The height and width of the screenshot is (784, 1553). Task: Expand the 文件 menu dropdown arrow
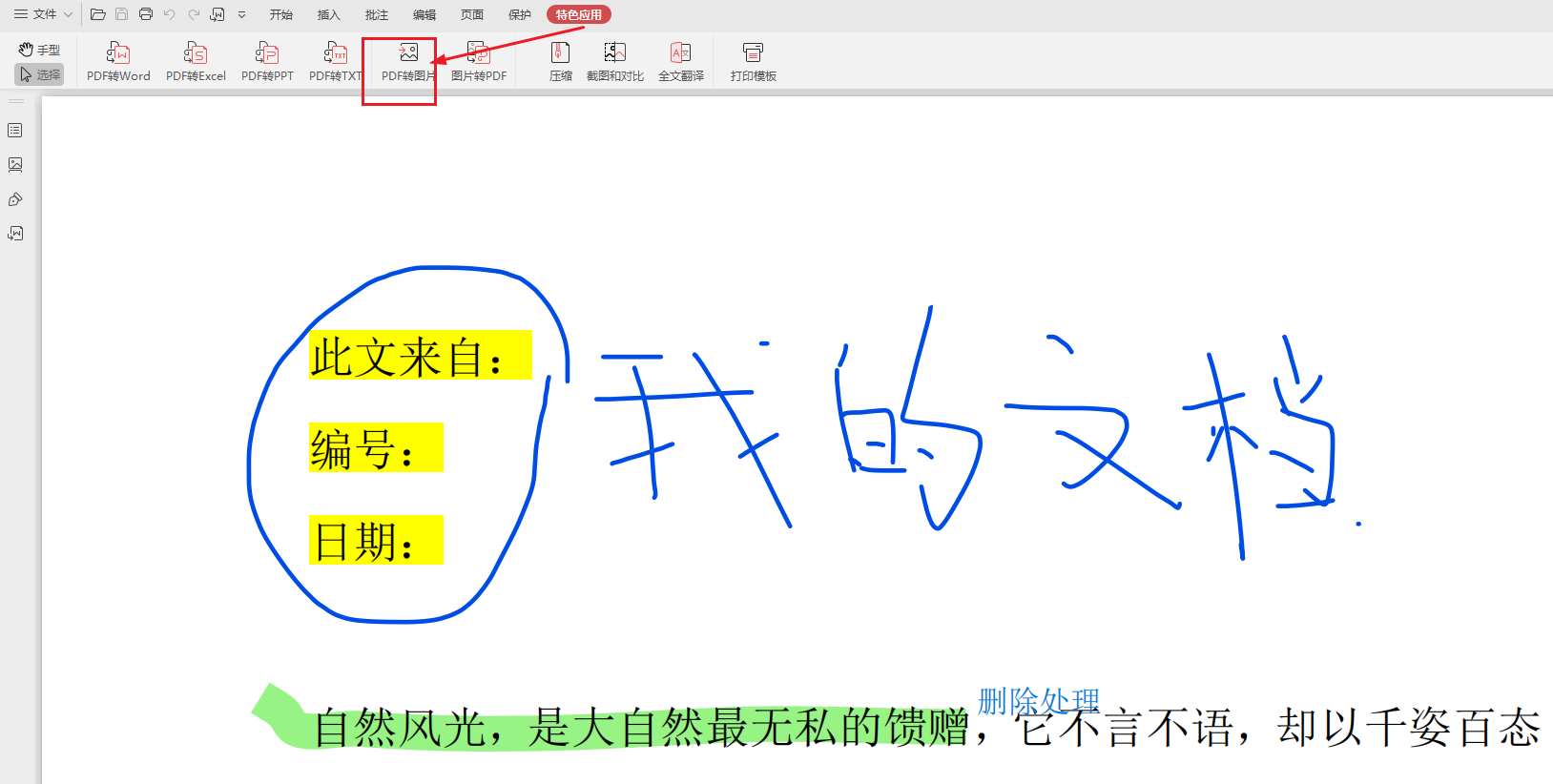(x=68, y=14)
